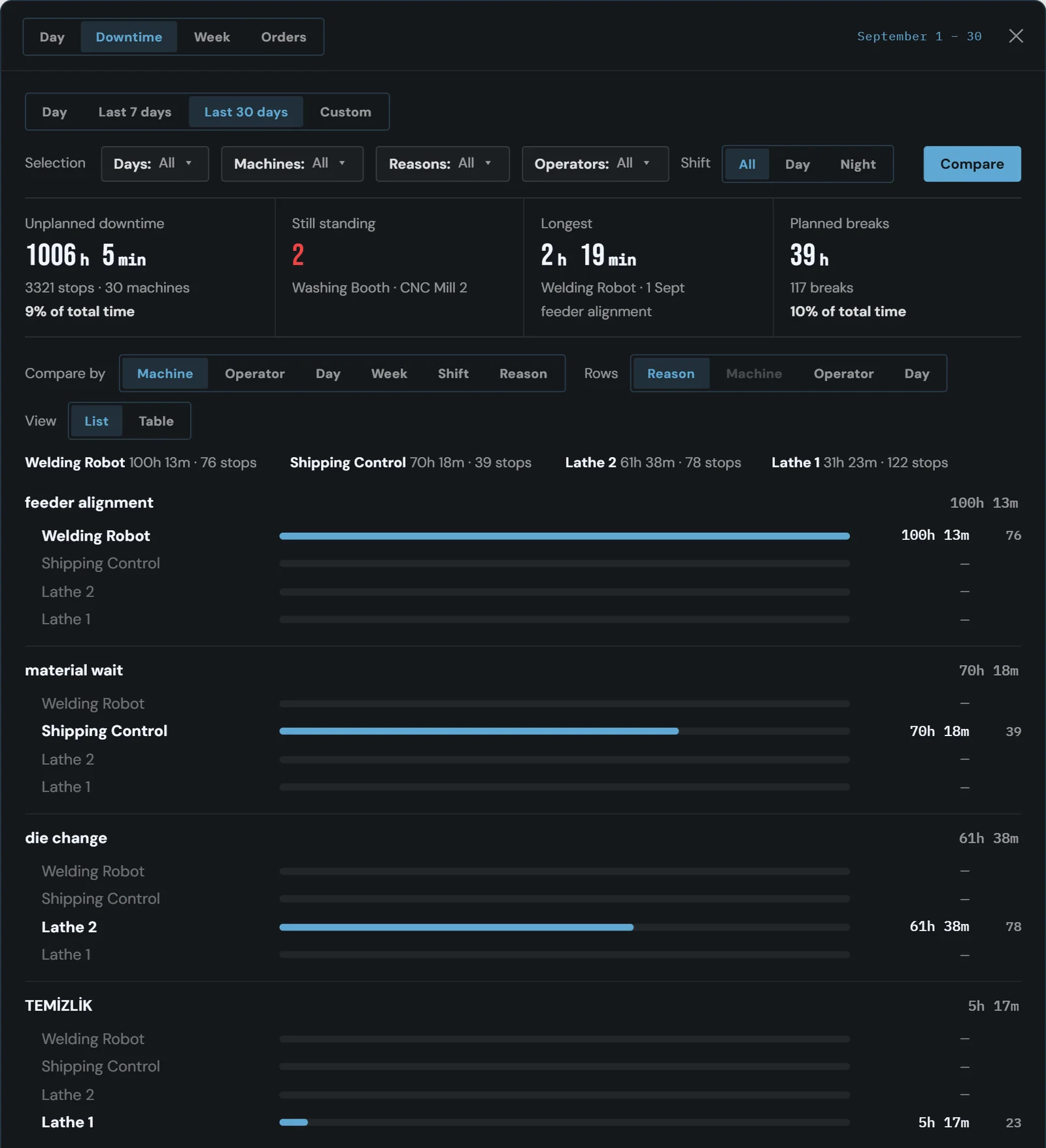Click the Welding Robot feeder alignment bar
The height and width of the screenshot is (1148, 1046).
pos(564,536)
